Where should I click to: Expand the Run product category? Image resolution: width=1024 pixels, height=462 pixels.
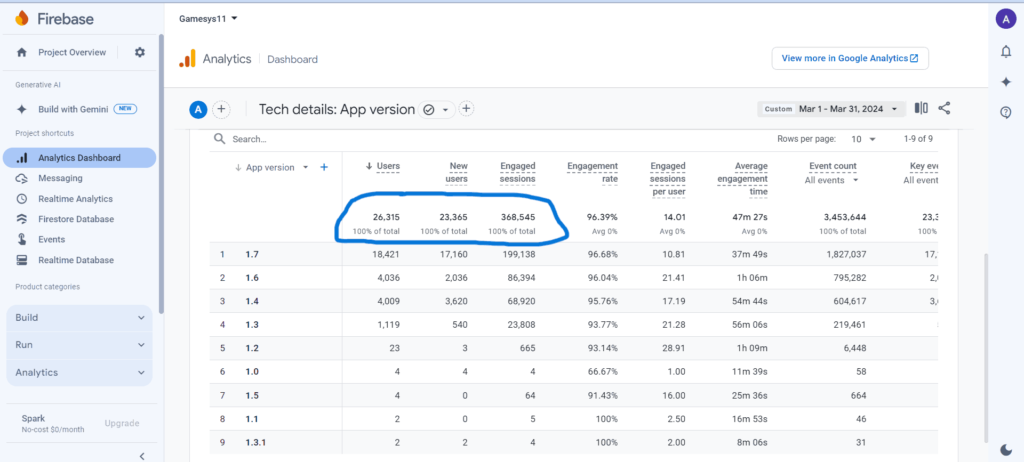(x=80, y=344)
